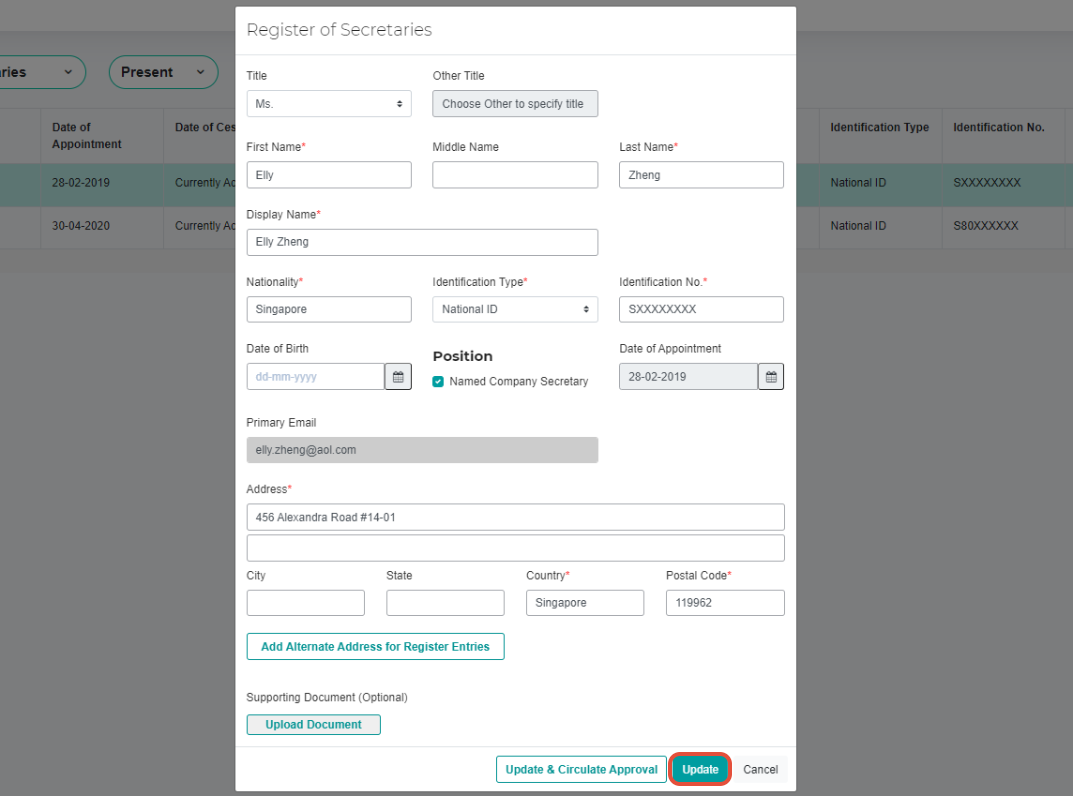Open the Date of Appointment calendar picker
1073x796 pixels.
tap(770, 376)
